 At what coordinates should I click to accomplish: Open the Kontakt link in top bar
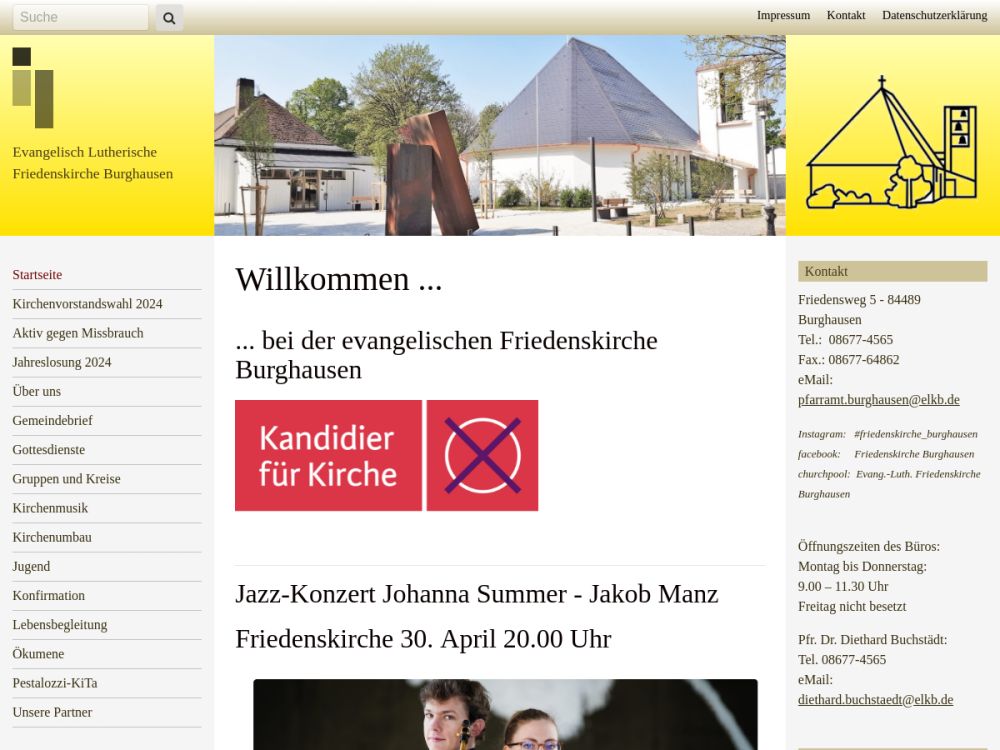[846, 15]
